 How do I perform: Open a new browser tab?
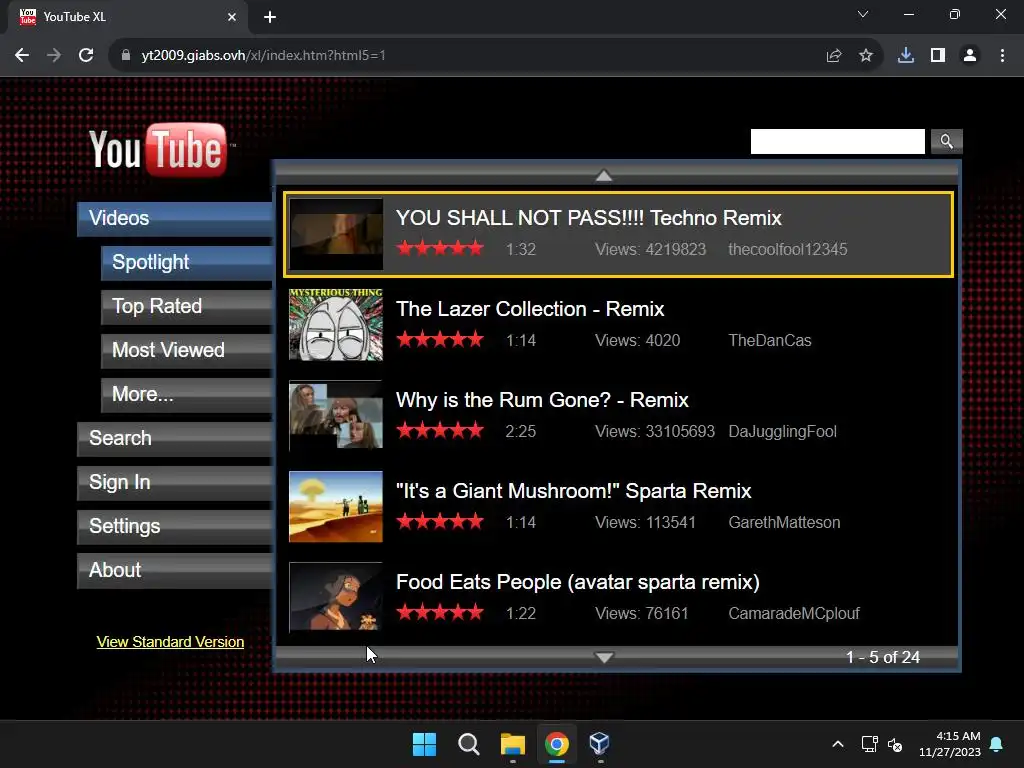(270, 17)
